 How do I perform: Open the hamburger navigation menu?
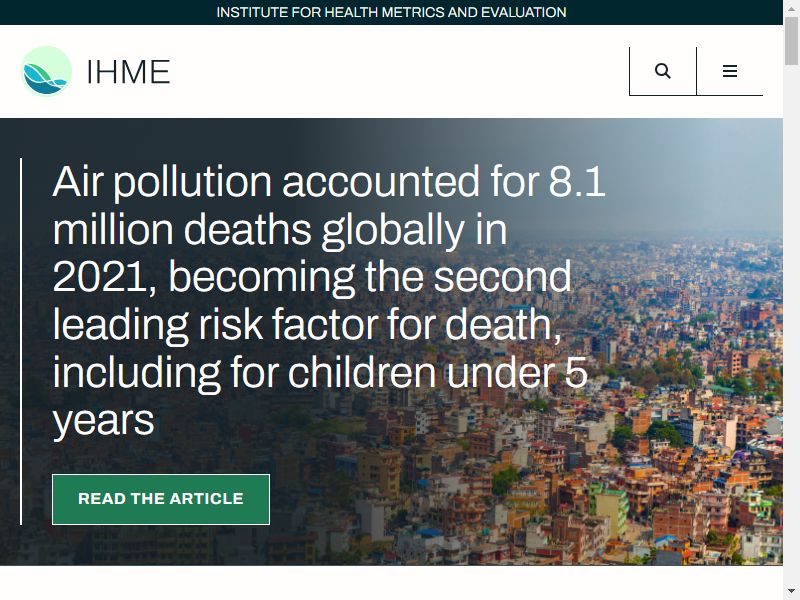click(730, 71)
